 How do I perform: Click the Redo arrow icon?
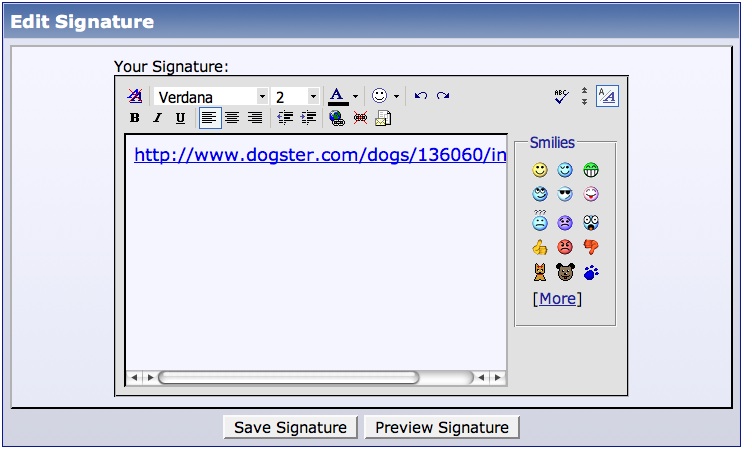(442, 96)
